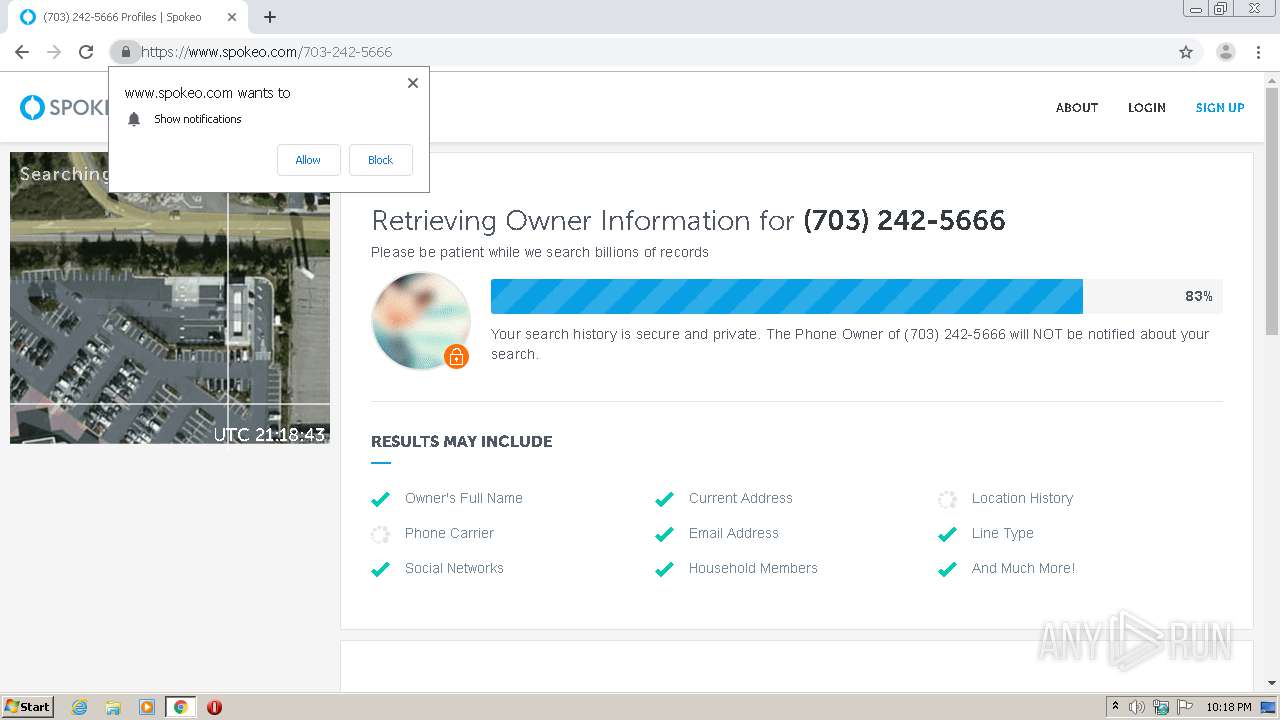Screen dimensions: 1280x720
Task: Click the 'RESULTS MAY INCLUDE' heading
Action: click(461, 441)
